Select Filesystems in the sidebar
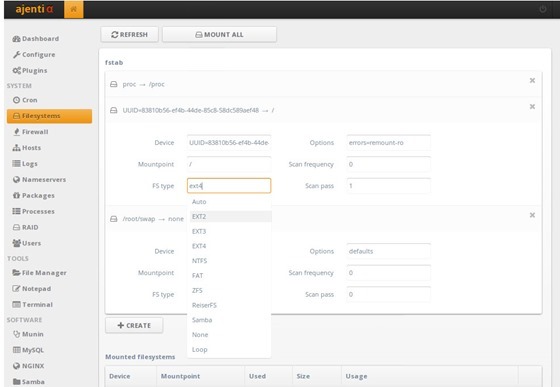The height and width of the screenshot is (387, 560). tap(49, 116)
